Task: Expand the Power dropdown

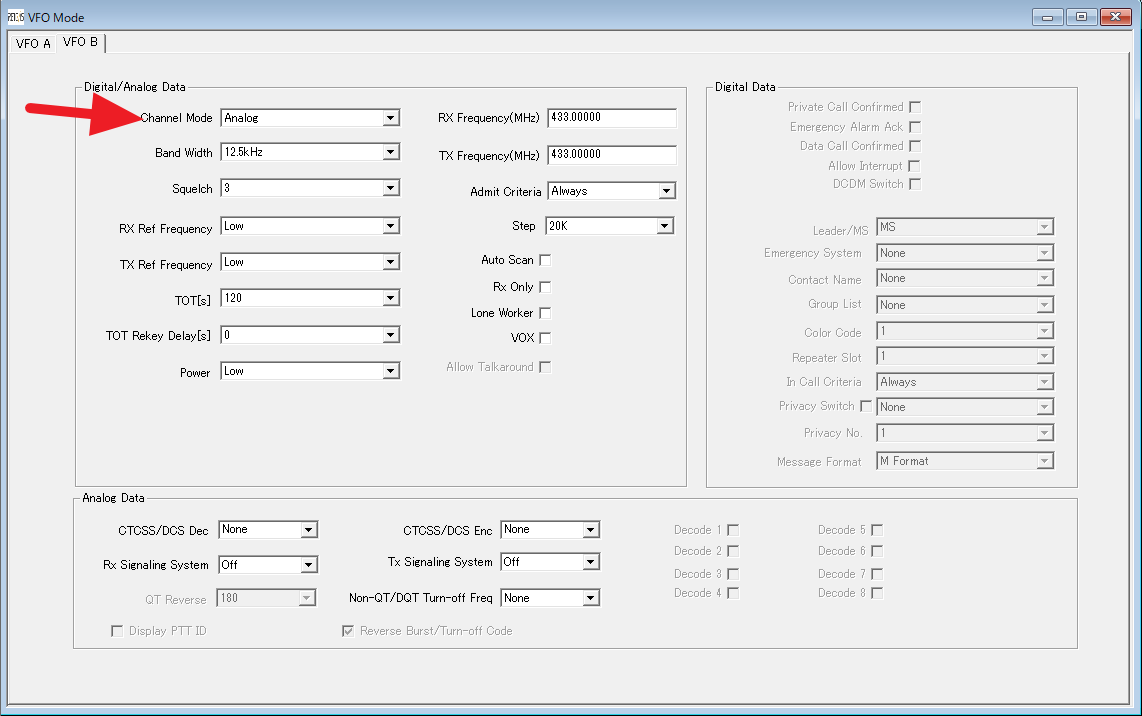Action: click(x=390, y=371)
